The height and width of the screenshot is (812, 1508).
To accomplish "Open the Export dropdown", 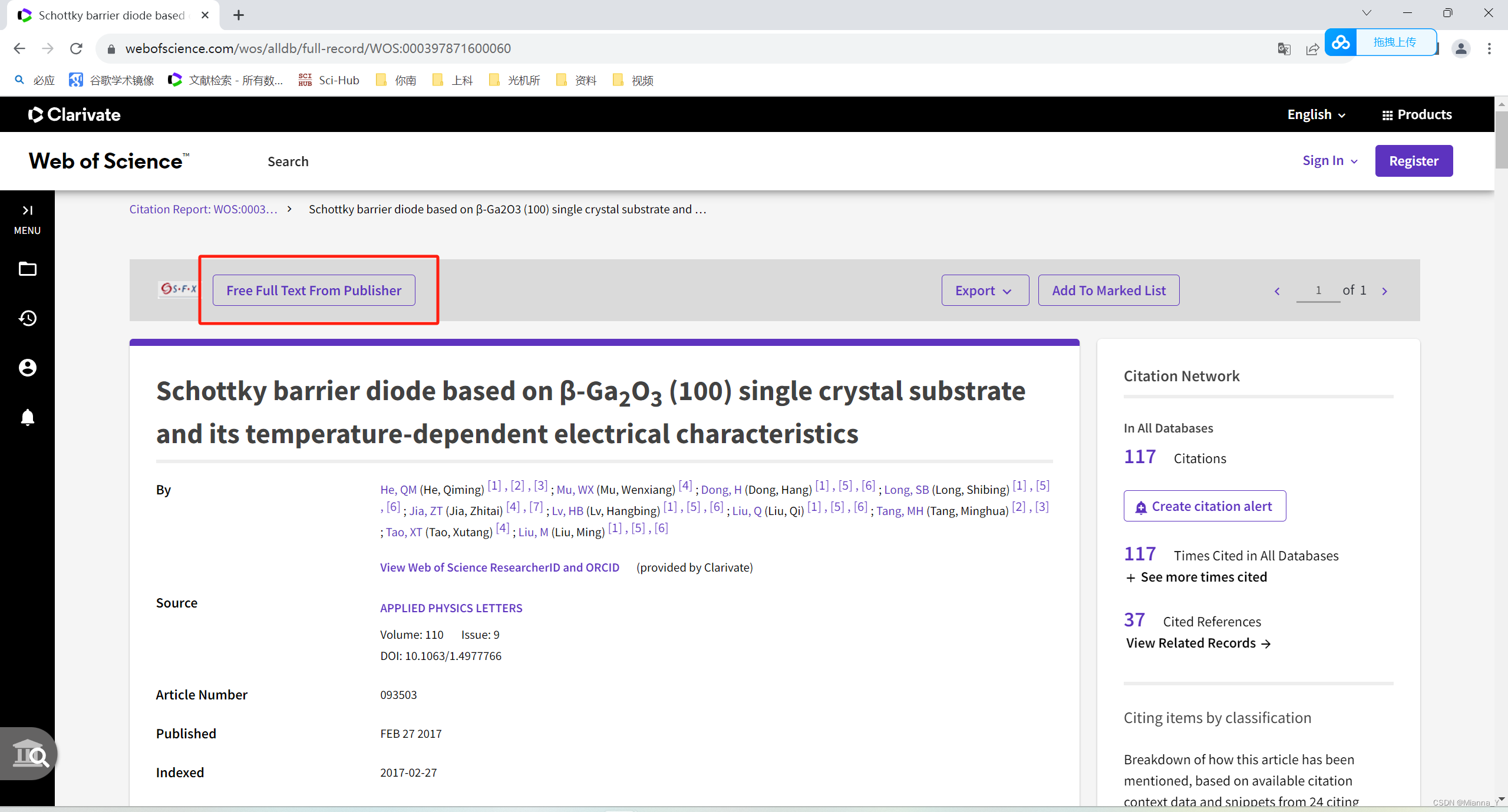I will pyautogui.click(x=984, y=290).
